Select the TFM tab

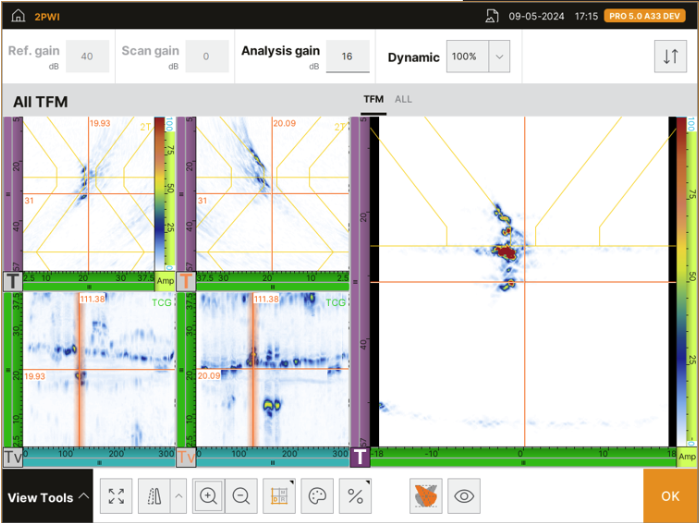tap(373, 100)
